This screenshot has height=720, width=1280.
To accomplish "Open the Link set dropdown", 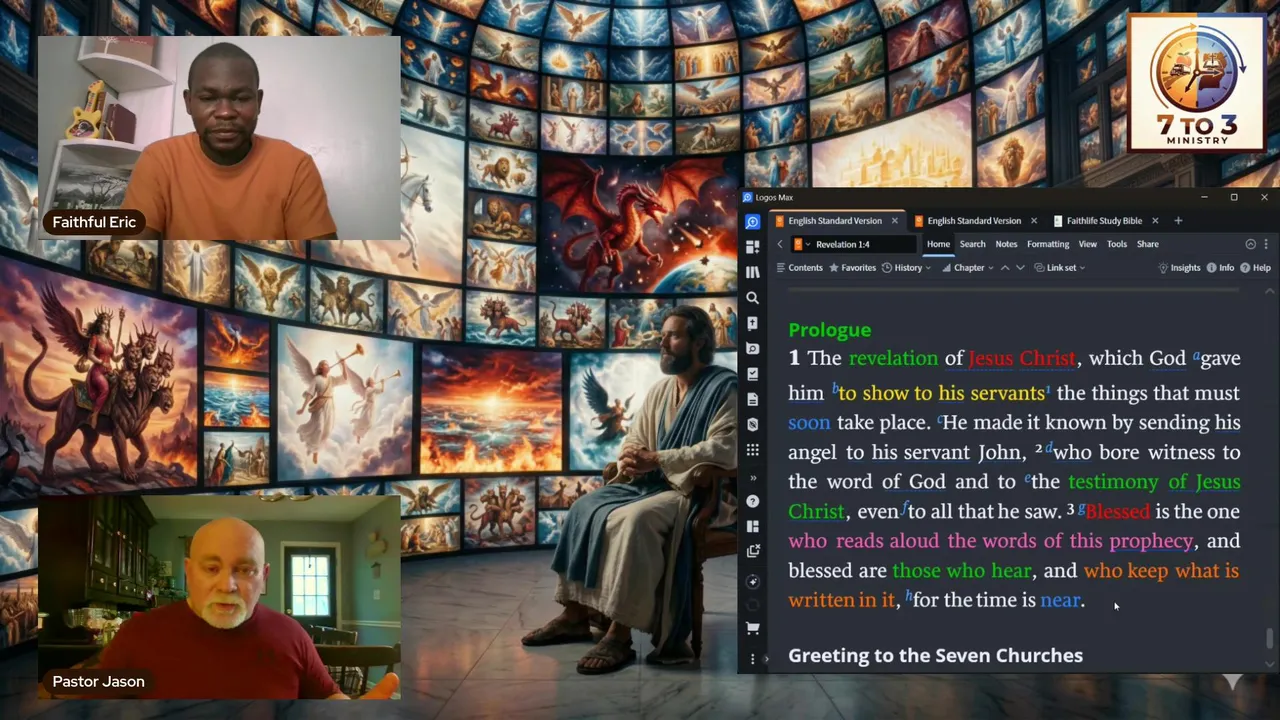I will [x=1059, y=268].
